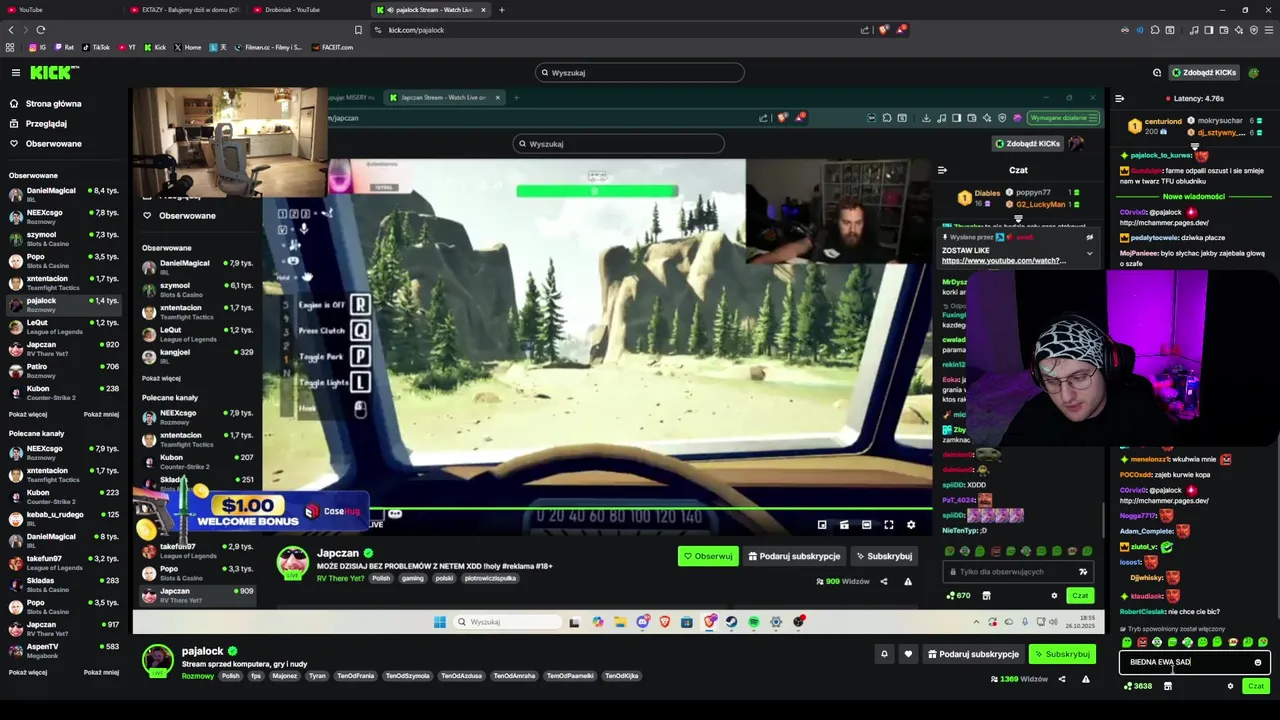1280x720 pixels.
Task: Click inner chat Czat button
Action: click(1080, 596)
